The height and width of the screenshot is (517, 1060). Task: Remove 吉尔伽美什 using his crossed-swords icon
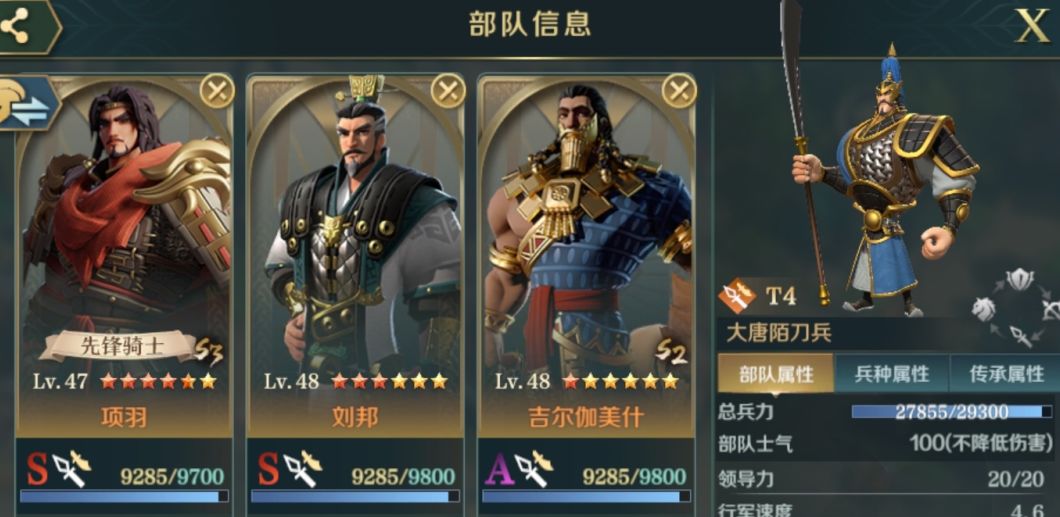(x=679, y=91)
